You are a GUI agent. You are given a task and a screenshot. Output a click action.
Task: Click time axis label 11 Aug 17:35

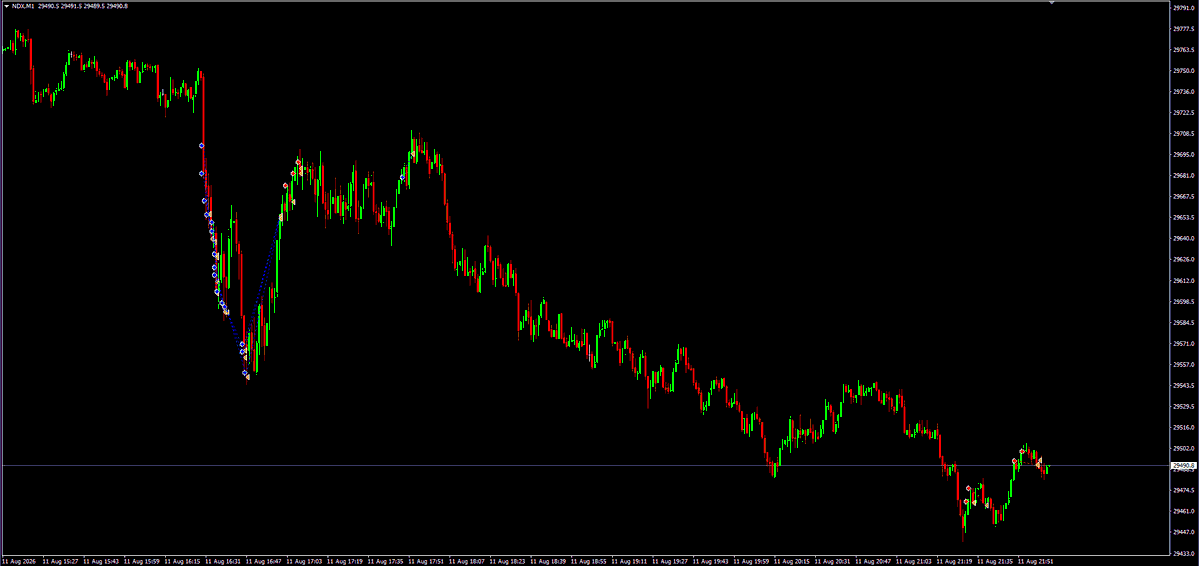tap(387, 561)
